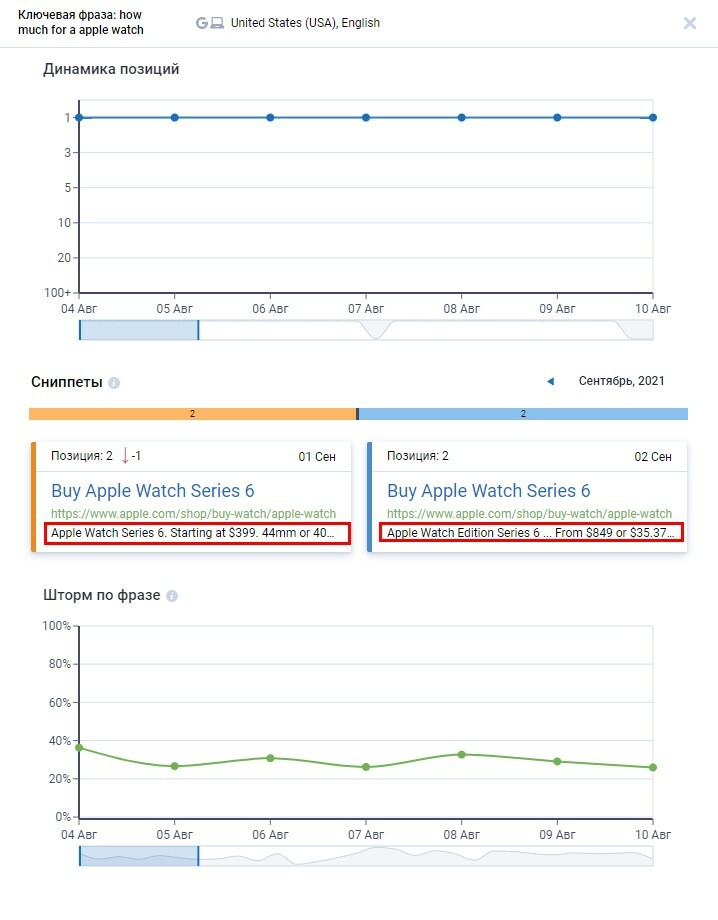Click the storm chart range selector window
The height and width of the screenshot is (920, 718).
(x=139, y=856)
